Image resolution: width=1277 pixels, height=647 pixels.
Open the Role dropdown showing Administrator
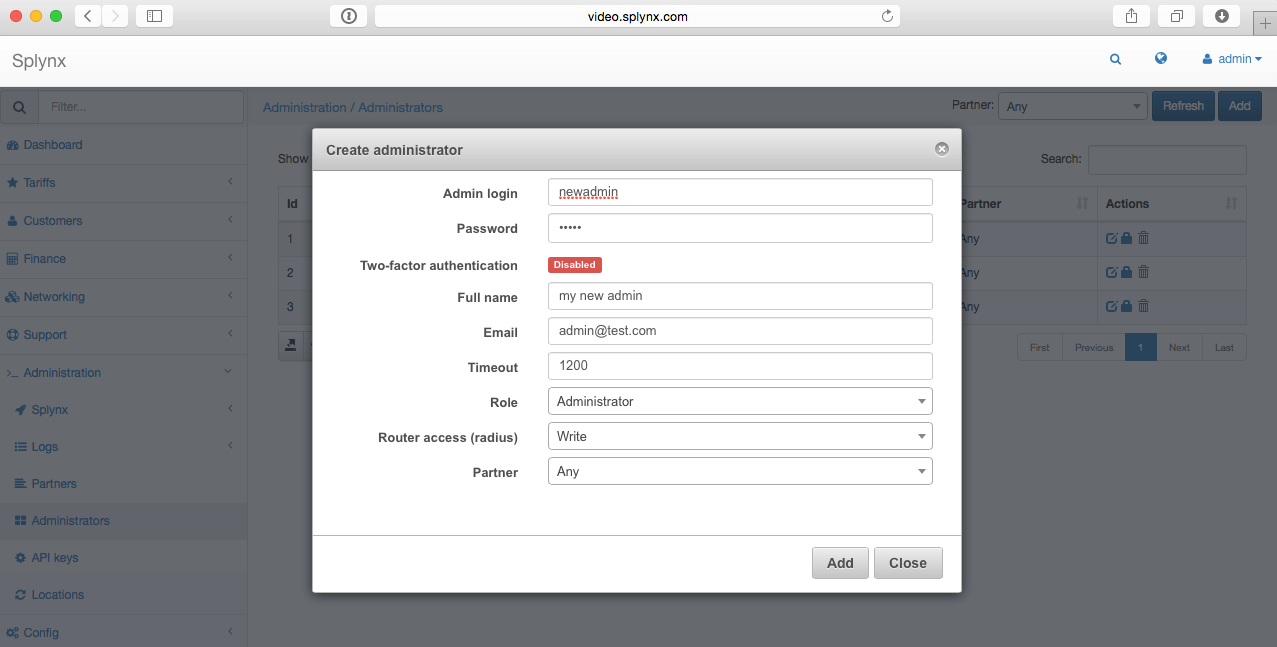click(739, 401)
